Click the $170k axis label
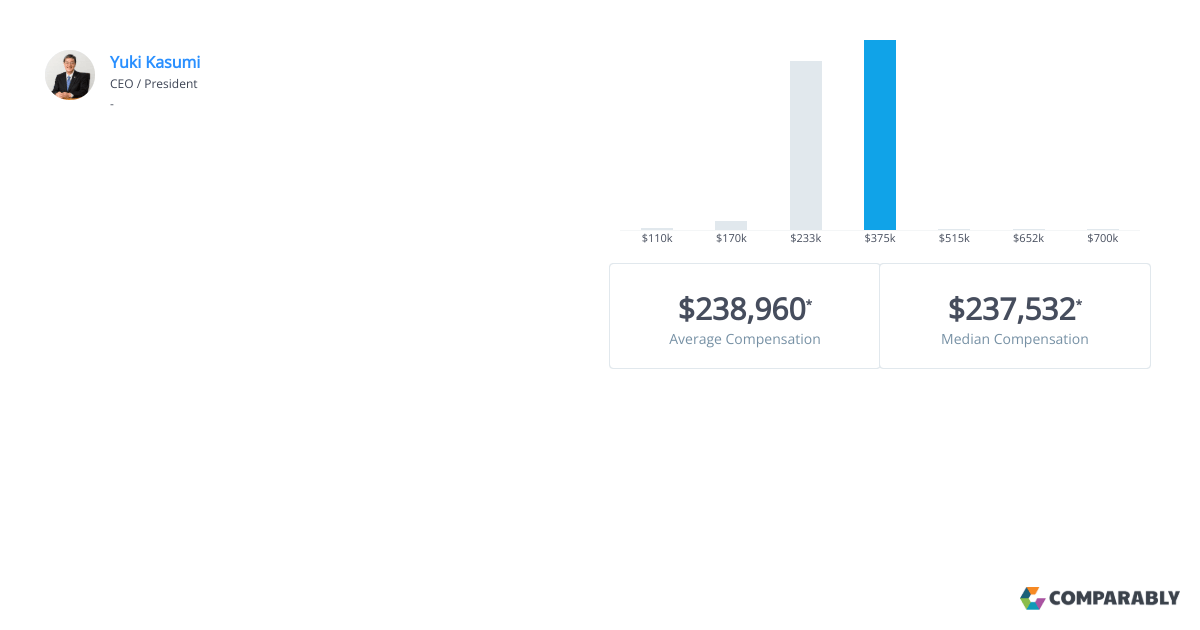 pos(731,238)
